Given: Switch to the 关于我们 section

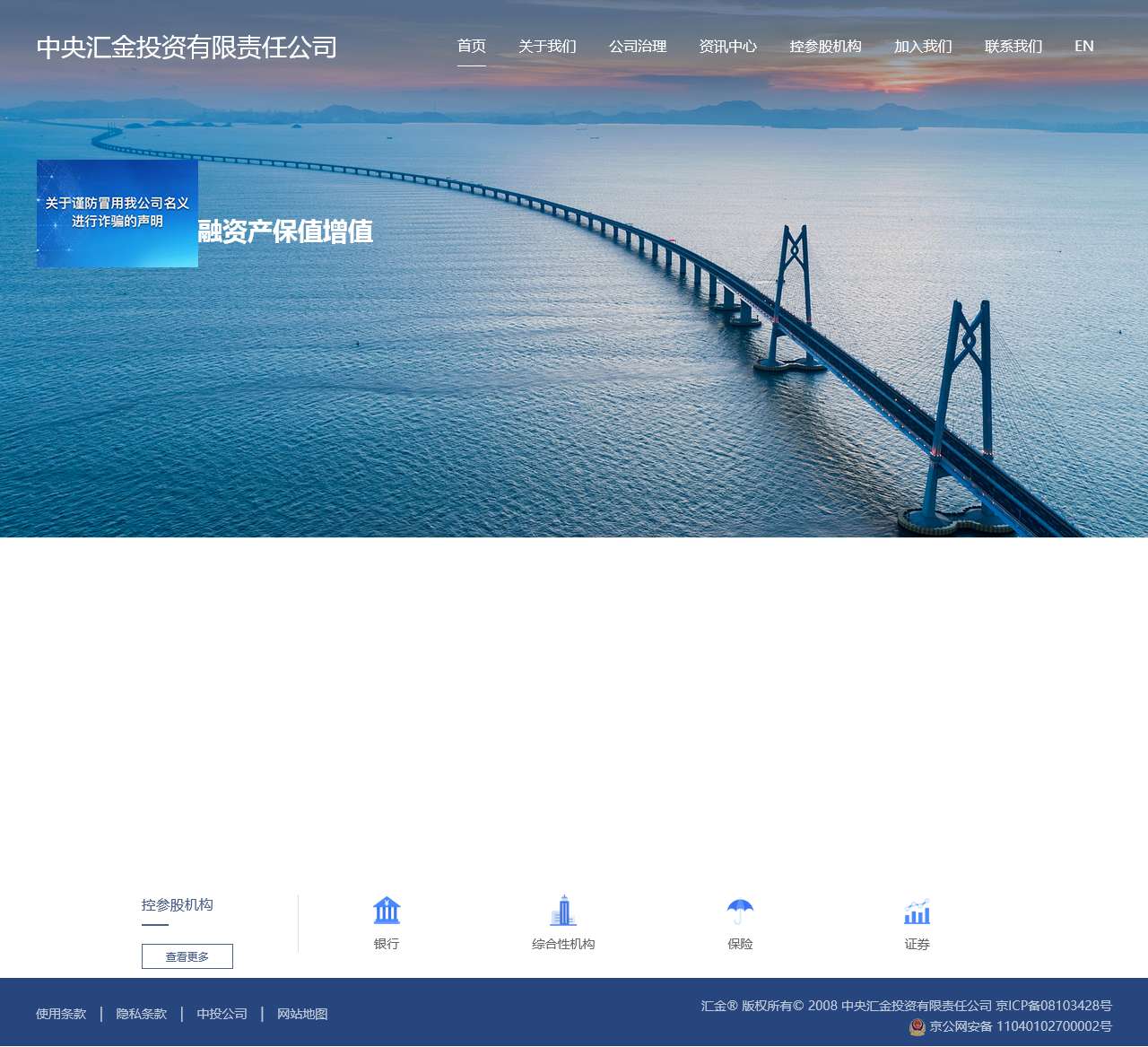Looking at the screenshot, I should 548,46.
